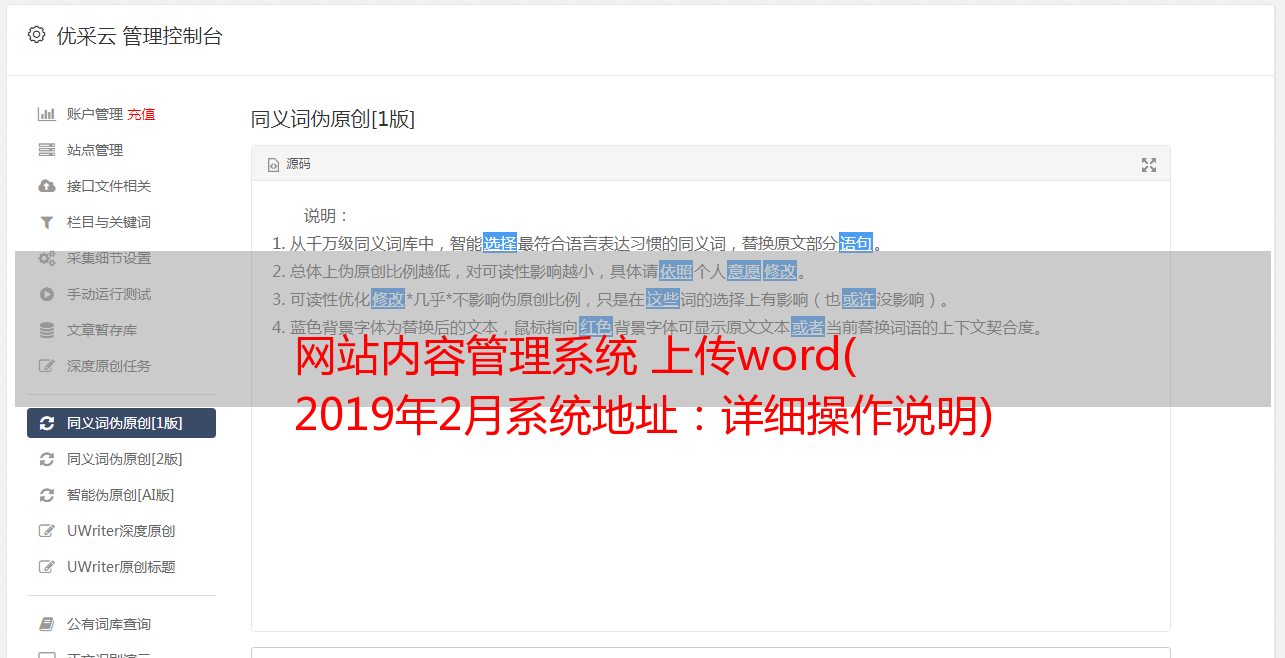The height and width of the screenshot is (658, 1285).
Task: Click the 源码 source code icon
Action: click(273, 164)
